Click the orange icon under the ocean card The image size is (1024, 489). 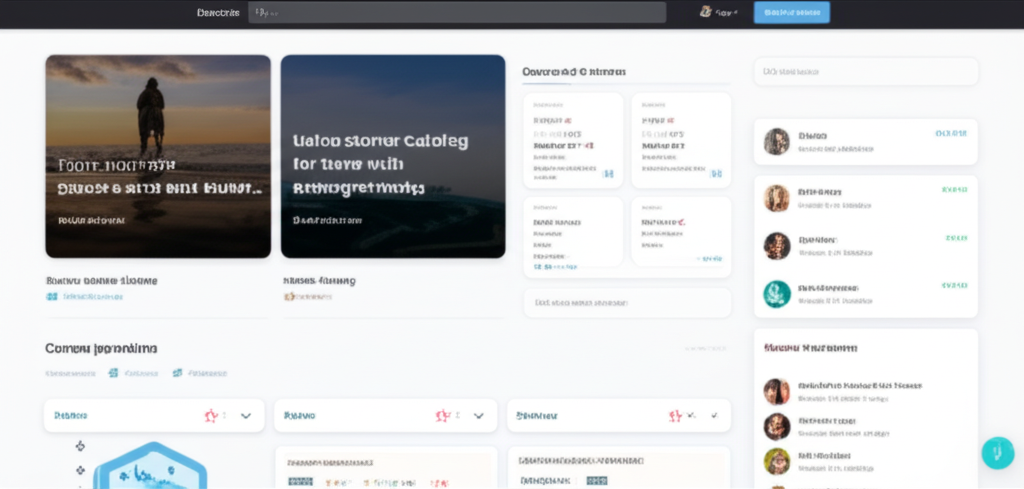point(289,296)
